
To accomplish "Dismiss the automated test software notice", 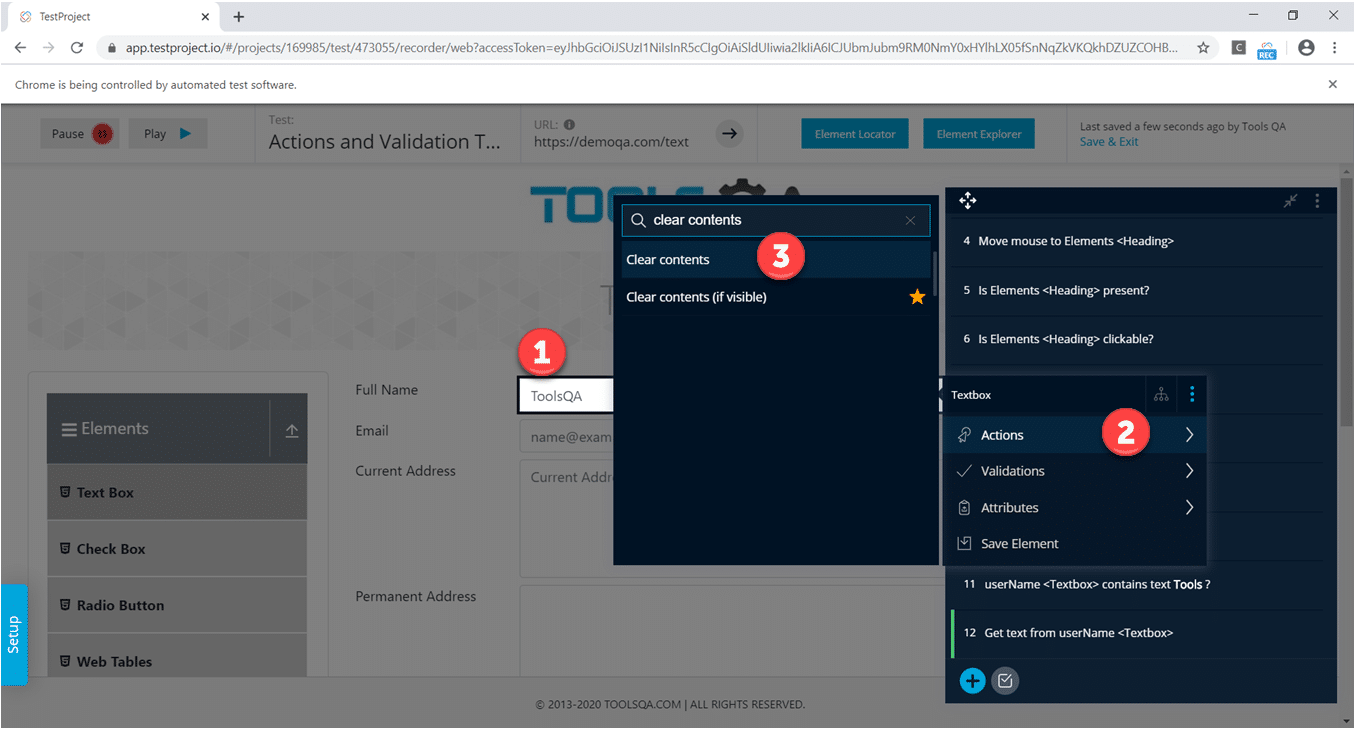I will (1332, 85).
